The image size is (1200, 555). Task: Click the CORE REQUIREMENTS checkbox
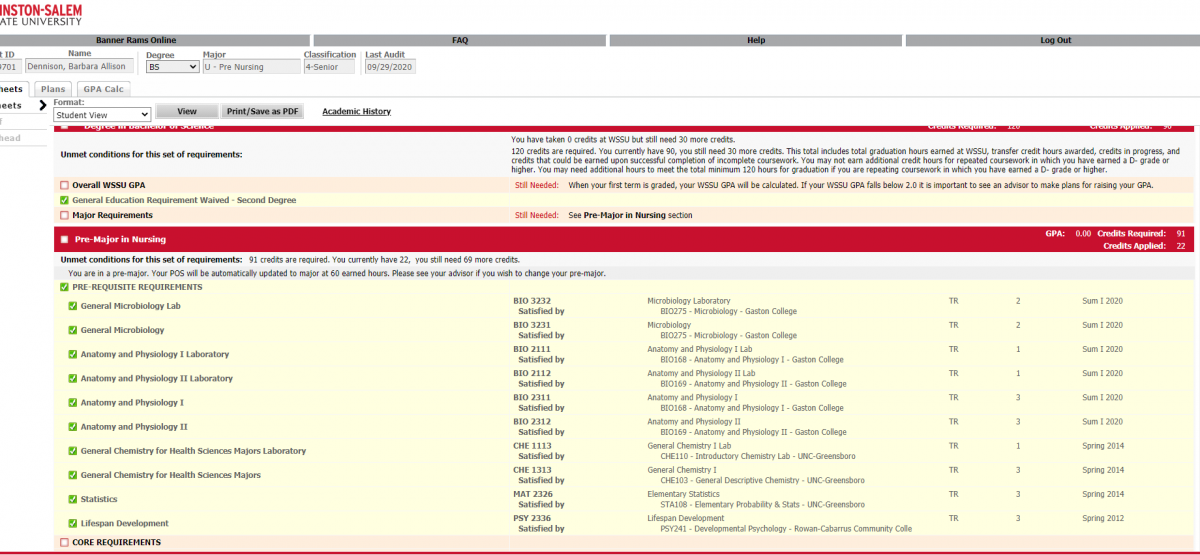[64, 542]
